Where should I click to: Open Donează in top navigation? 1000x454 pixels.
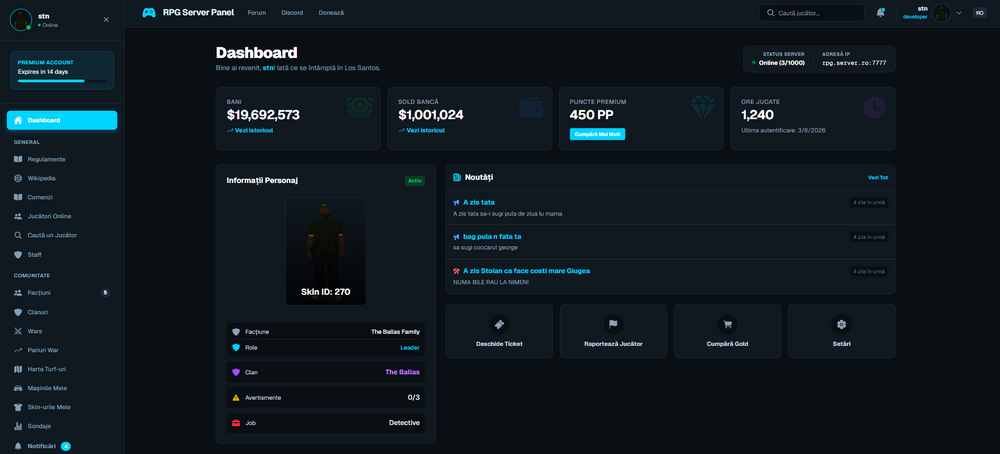[x=331, y=13]
